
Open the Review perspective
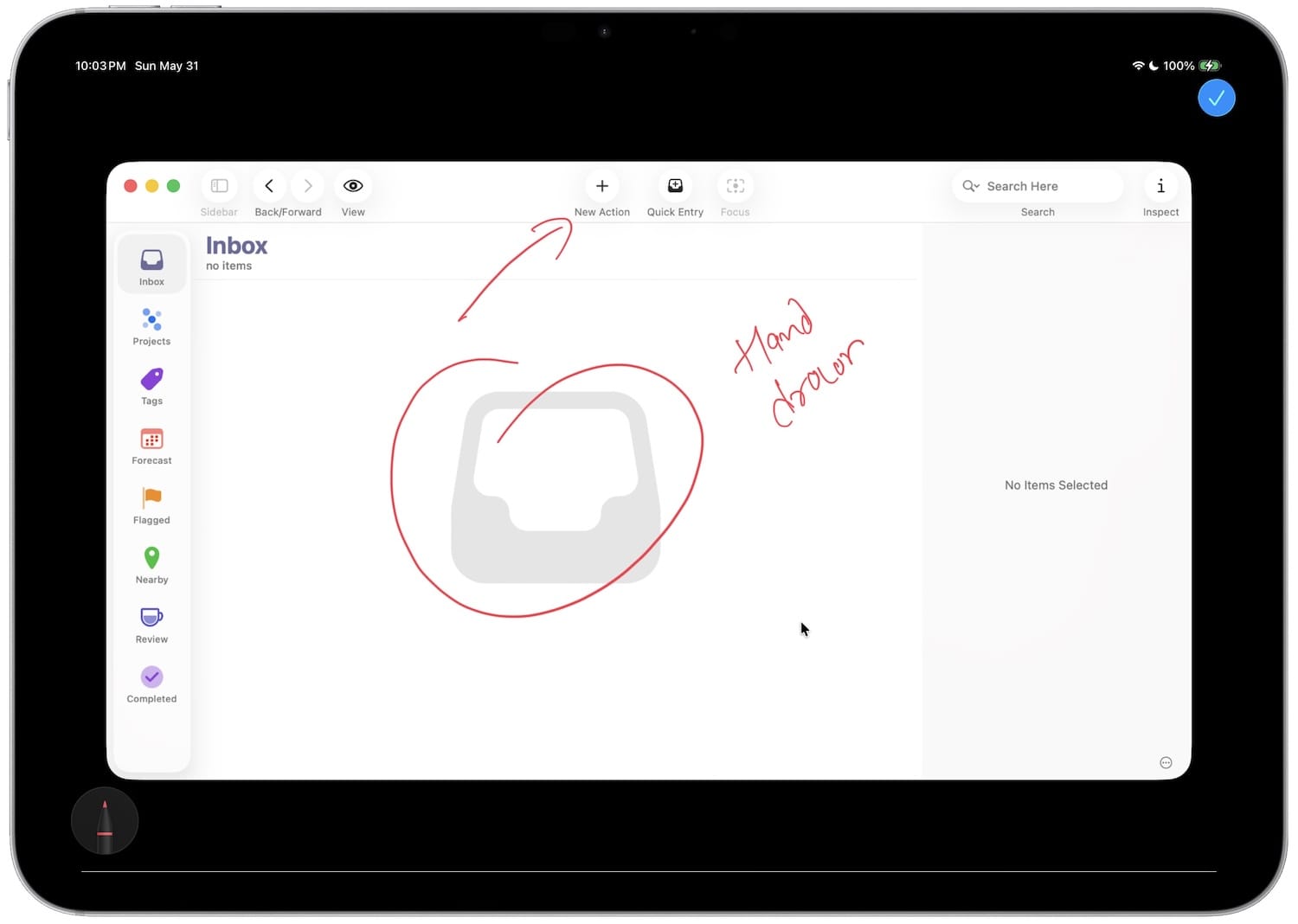click(151, 625)
